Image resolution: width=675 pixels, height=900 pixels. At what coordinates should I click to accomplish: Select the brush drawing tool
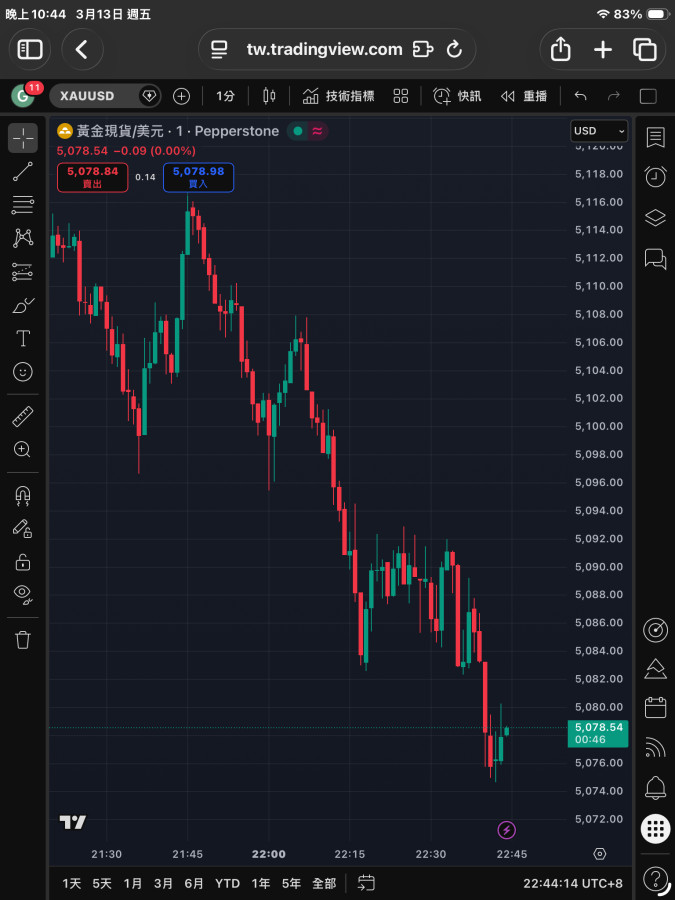23,305
